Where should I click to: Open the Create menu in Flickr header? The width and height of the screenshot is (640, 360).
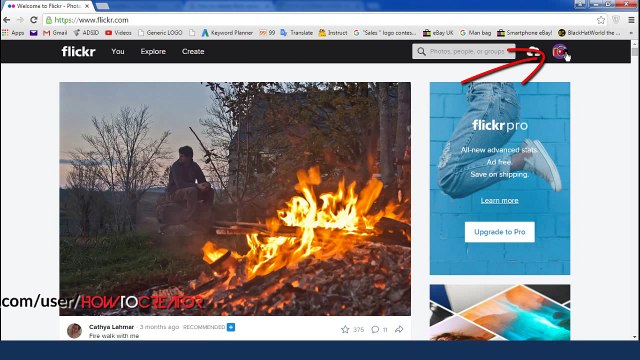pos(193,51)
